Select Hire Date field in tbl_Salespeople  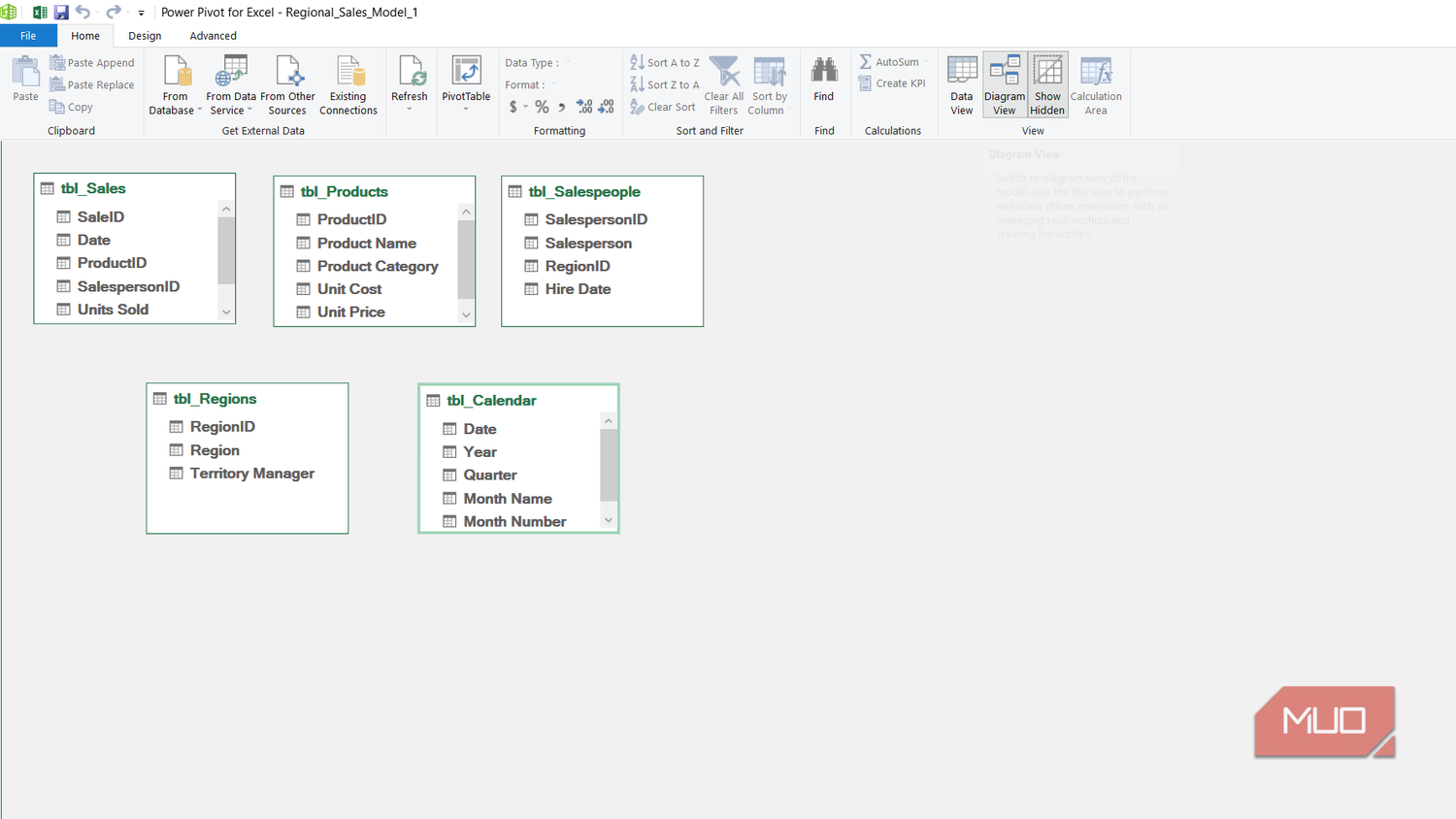tap(578, 289)
